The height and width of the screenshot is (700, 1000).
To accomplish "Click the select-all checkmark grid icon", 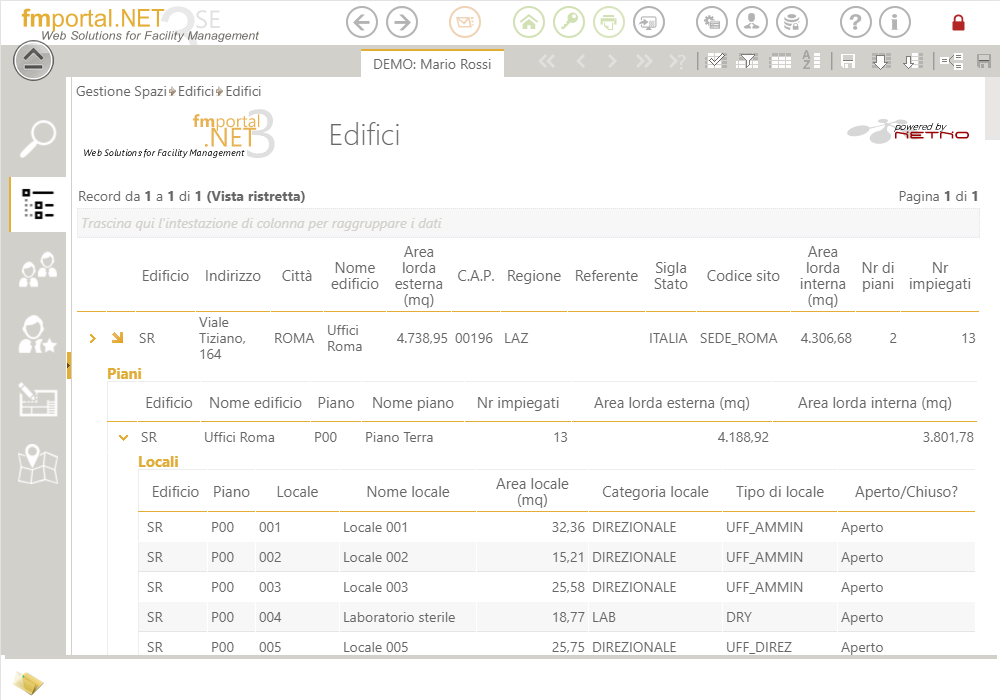I will point(716,62).
